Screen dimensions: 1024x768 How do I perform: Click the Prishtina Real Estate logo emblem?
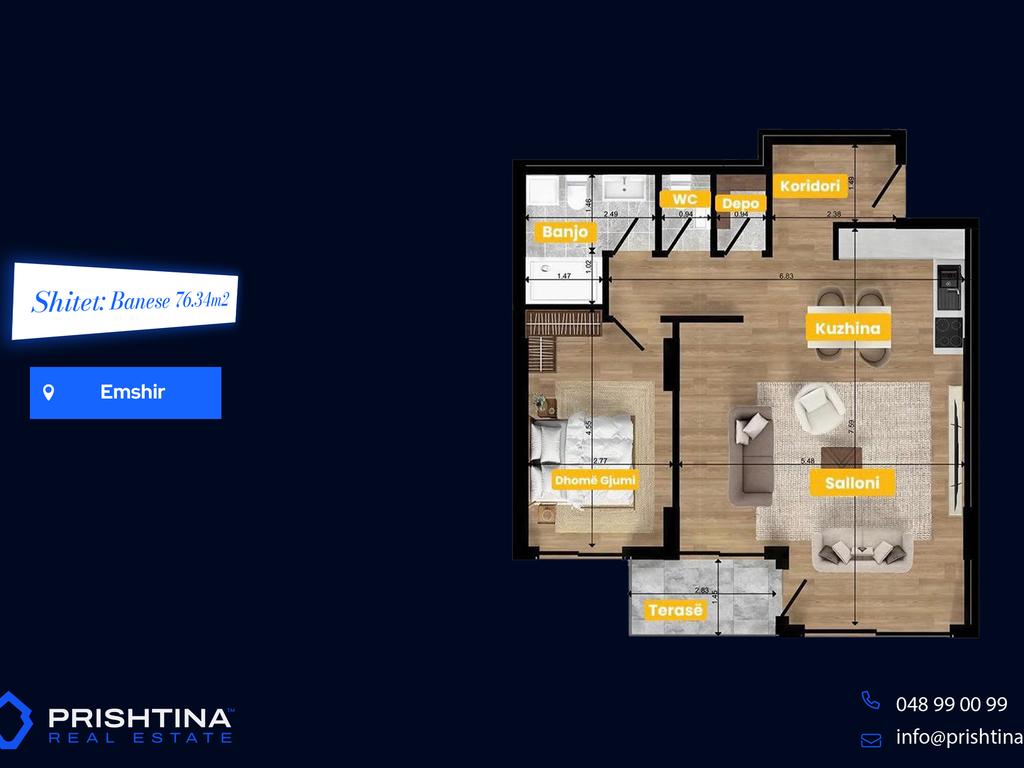point(15,719)
